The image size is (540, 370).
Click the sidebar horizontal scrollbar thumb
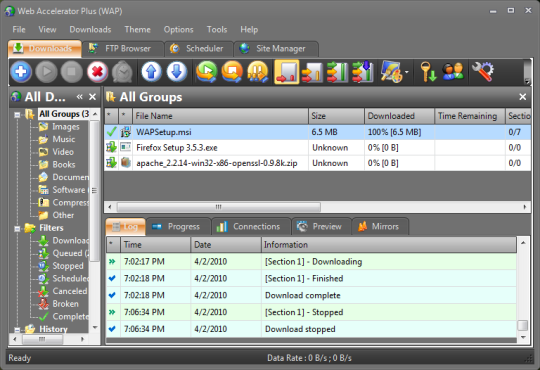[x=42, y=339]
